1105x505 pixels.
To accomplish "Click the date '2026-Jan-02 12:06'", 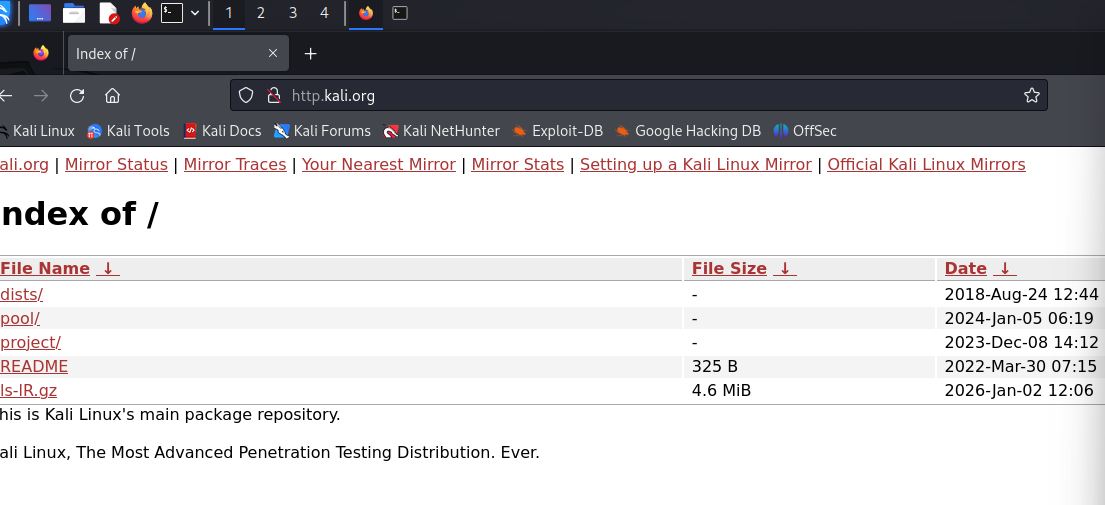I will tap(1019, 391).
